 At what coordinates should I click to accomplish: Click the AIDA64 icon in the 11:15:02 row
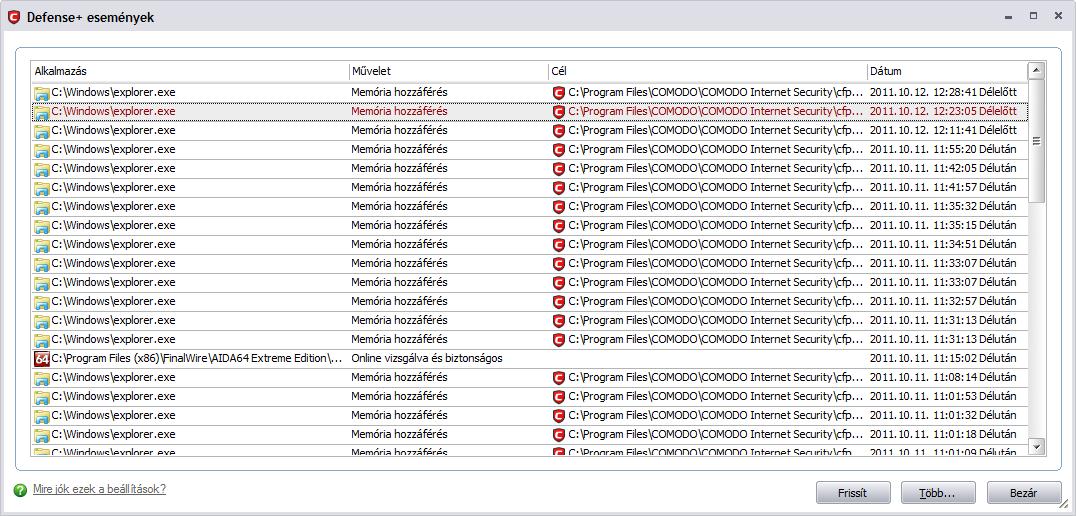click(42, 359)
